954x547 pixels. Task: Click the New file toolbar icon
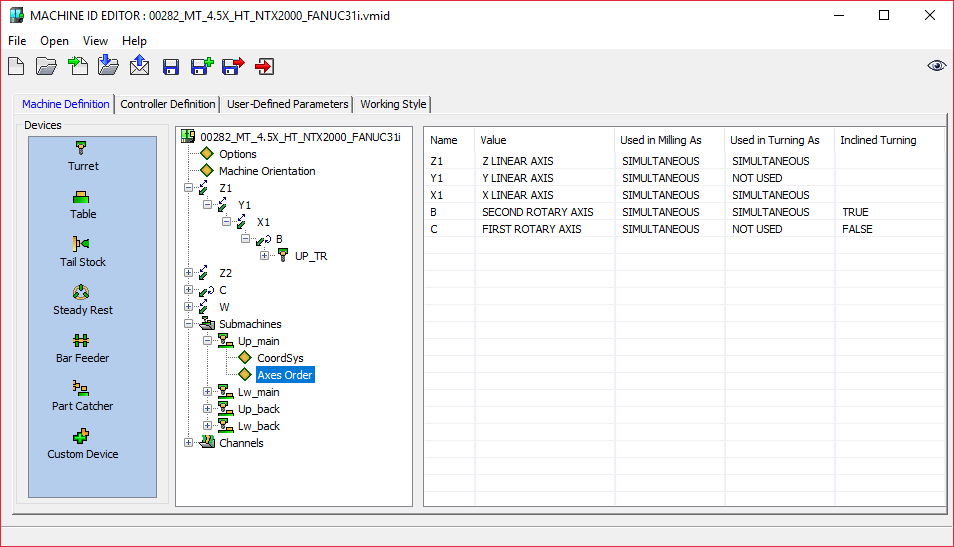(x=16, y=66)
